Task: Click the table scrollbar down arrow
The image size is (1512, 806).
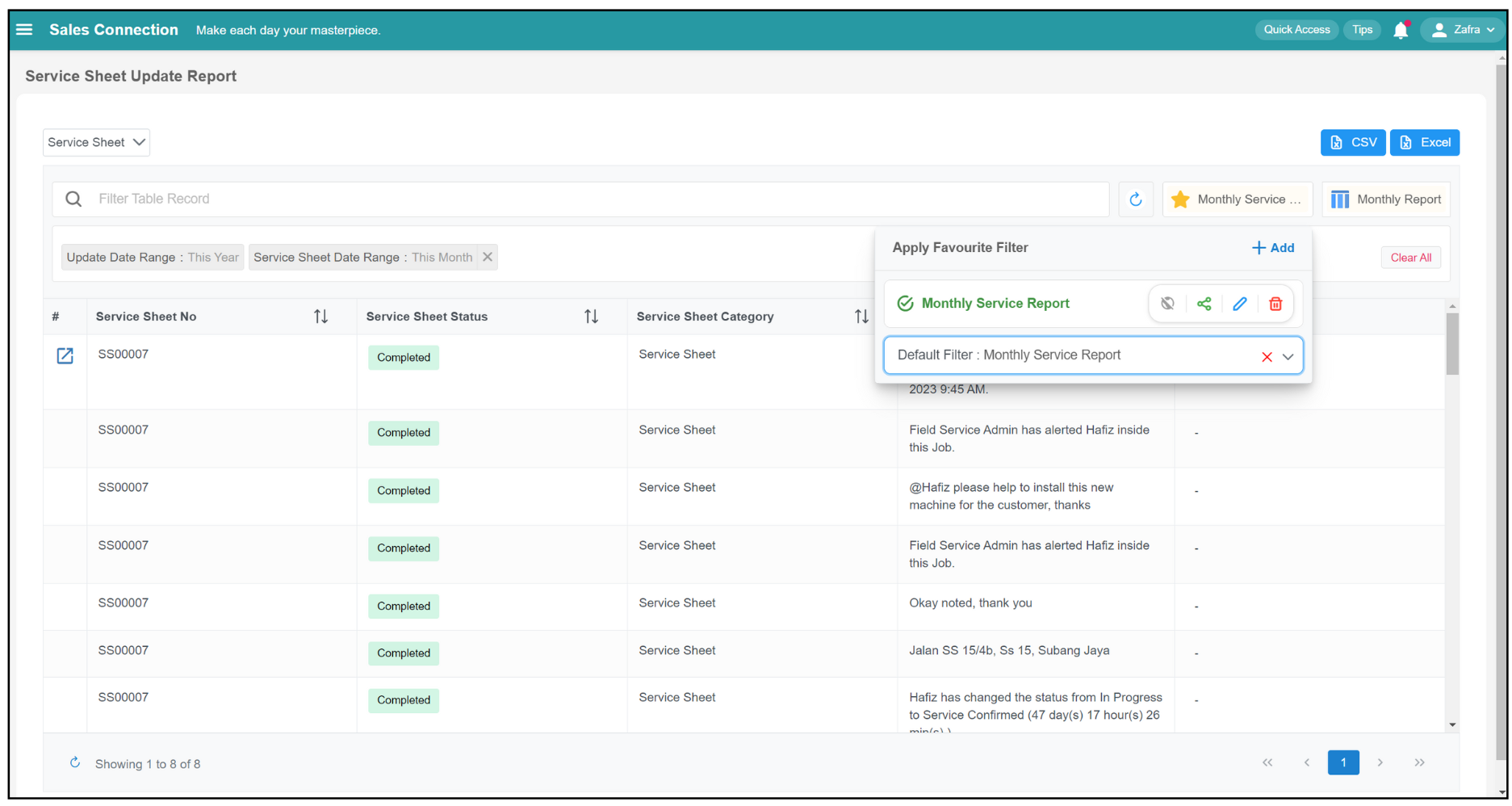Action: (1452, 724)
